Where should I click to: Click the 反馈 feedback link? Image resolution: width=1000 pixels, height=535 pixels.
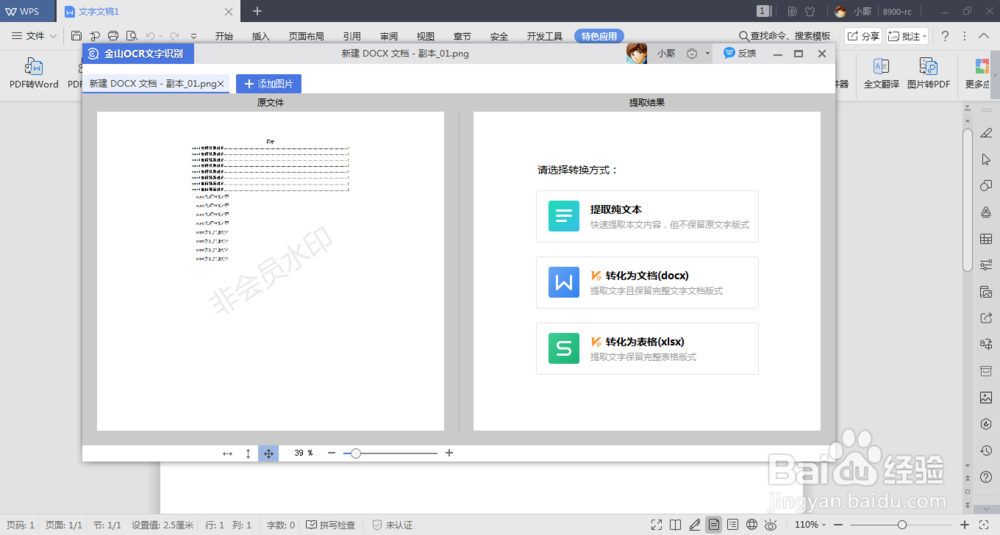(740, 54)
